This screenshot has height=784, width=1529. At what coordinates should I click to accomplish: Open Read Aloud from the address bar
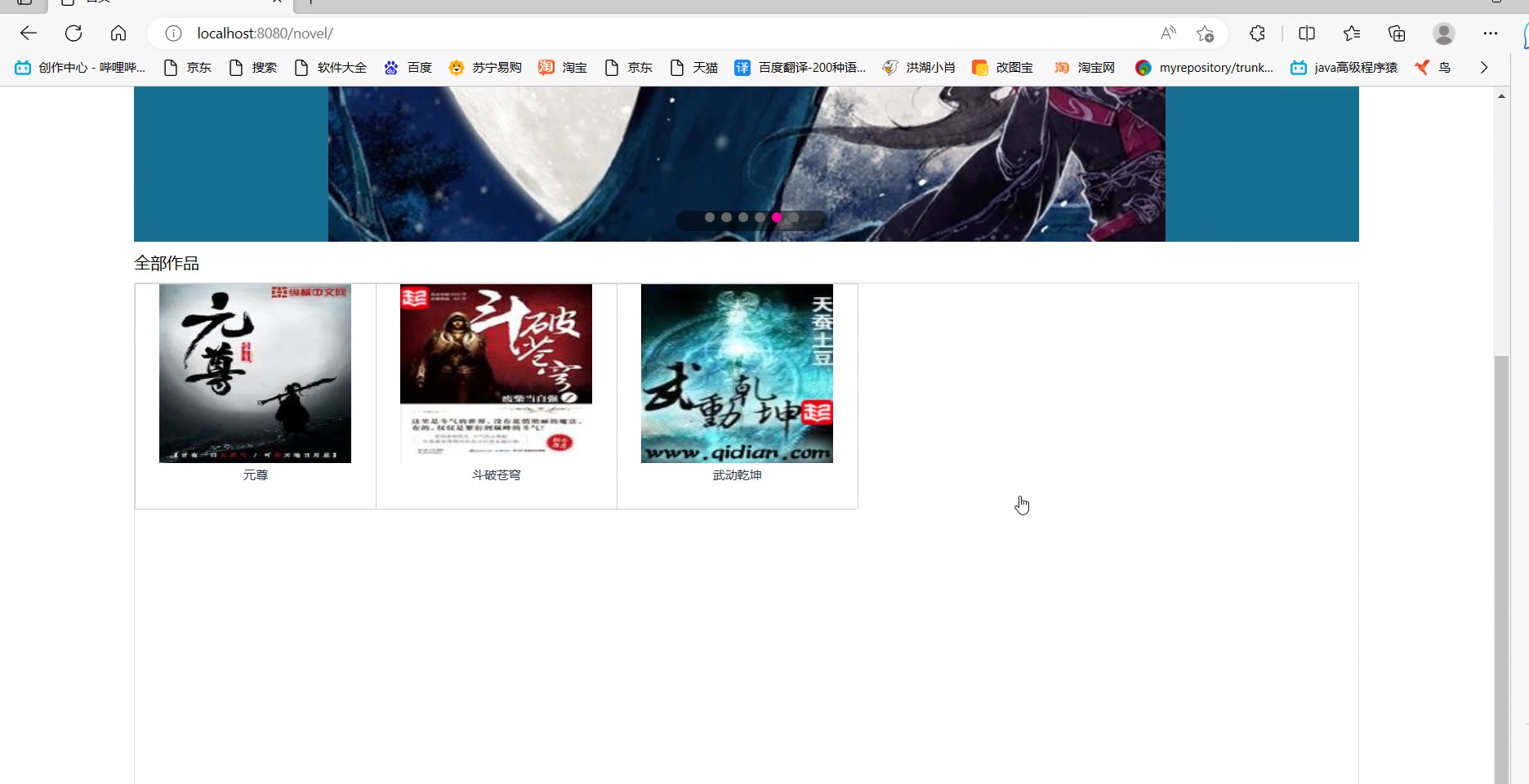(x=1169, y=33)
